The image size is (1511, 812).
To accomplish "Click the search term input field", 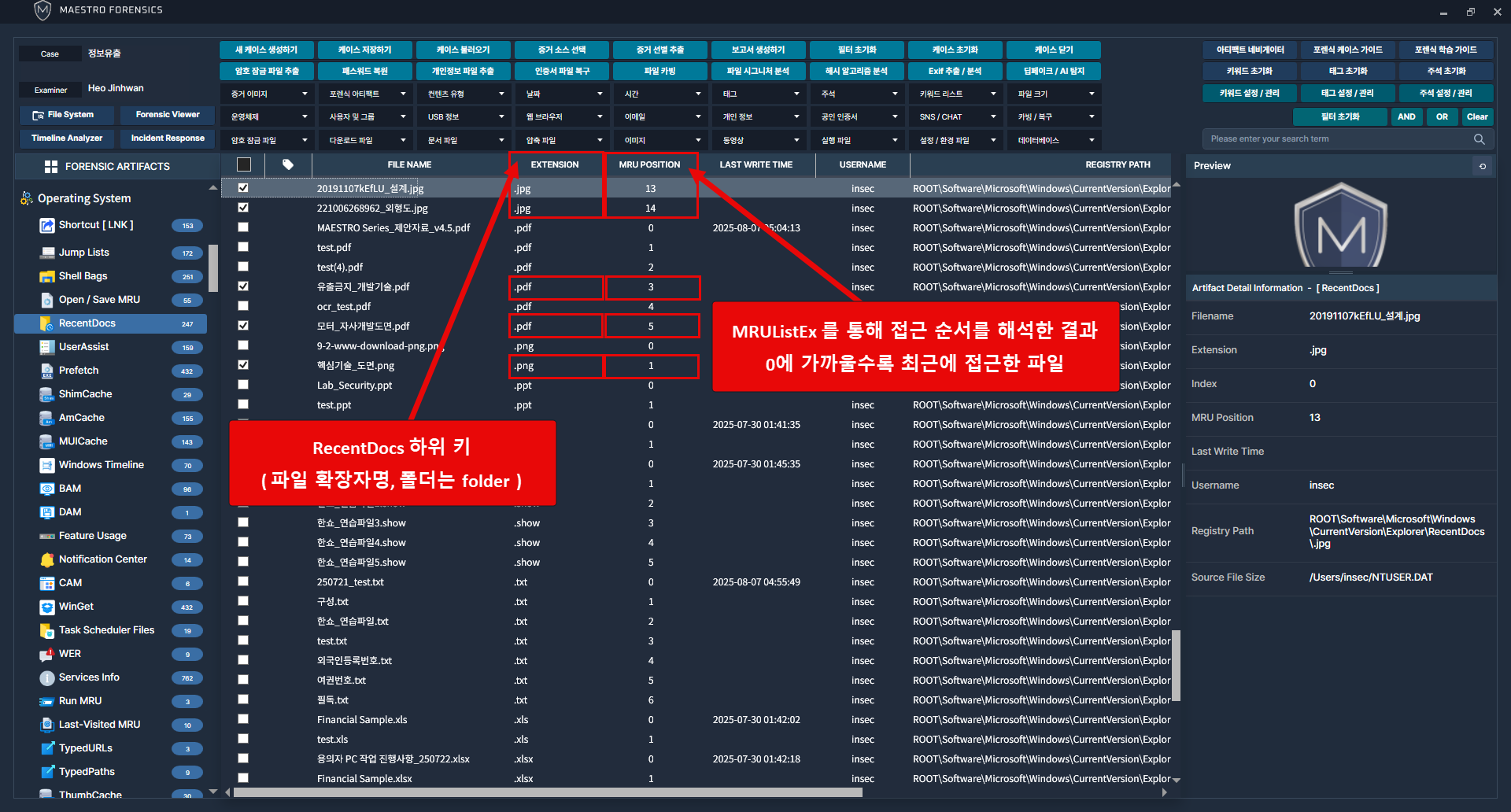I will 1338,139.
